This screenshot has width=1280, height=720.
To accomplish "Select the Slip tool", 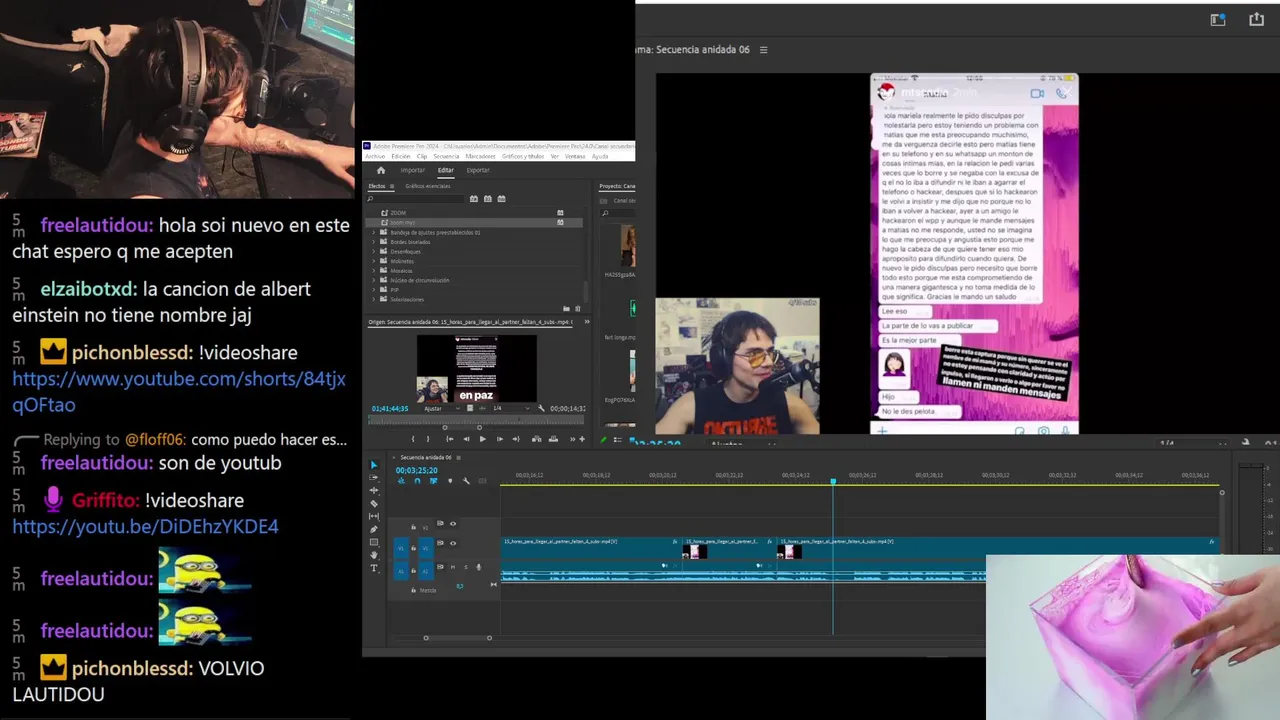I will pyautogui.click(x=374, y=516).
